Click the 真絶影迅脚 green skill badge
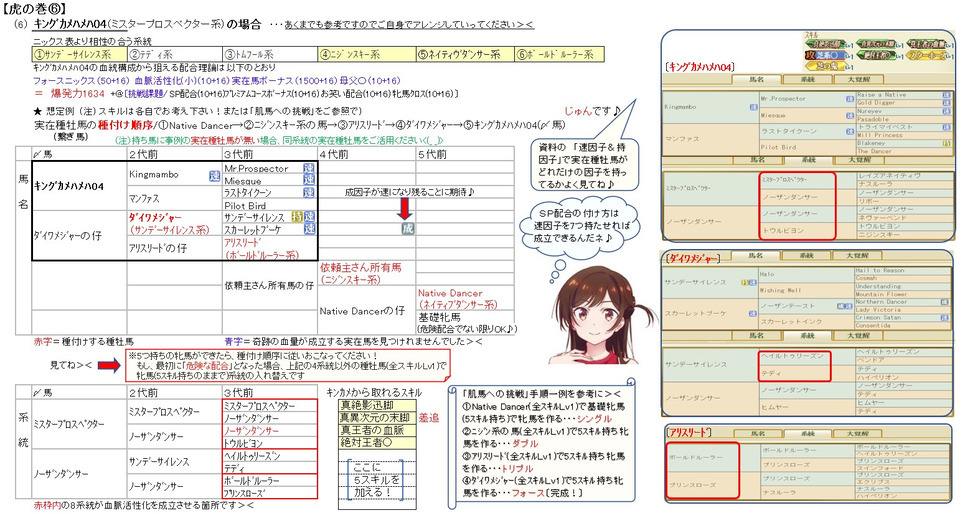 (x=825, y=44)
